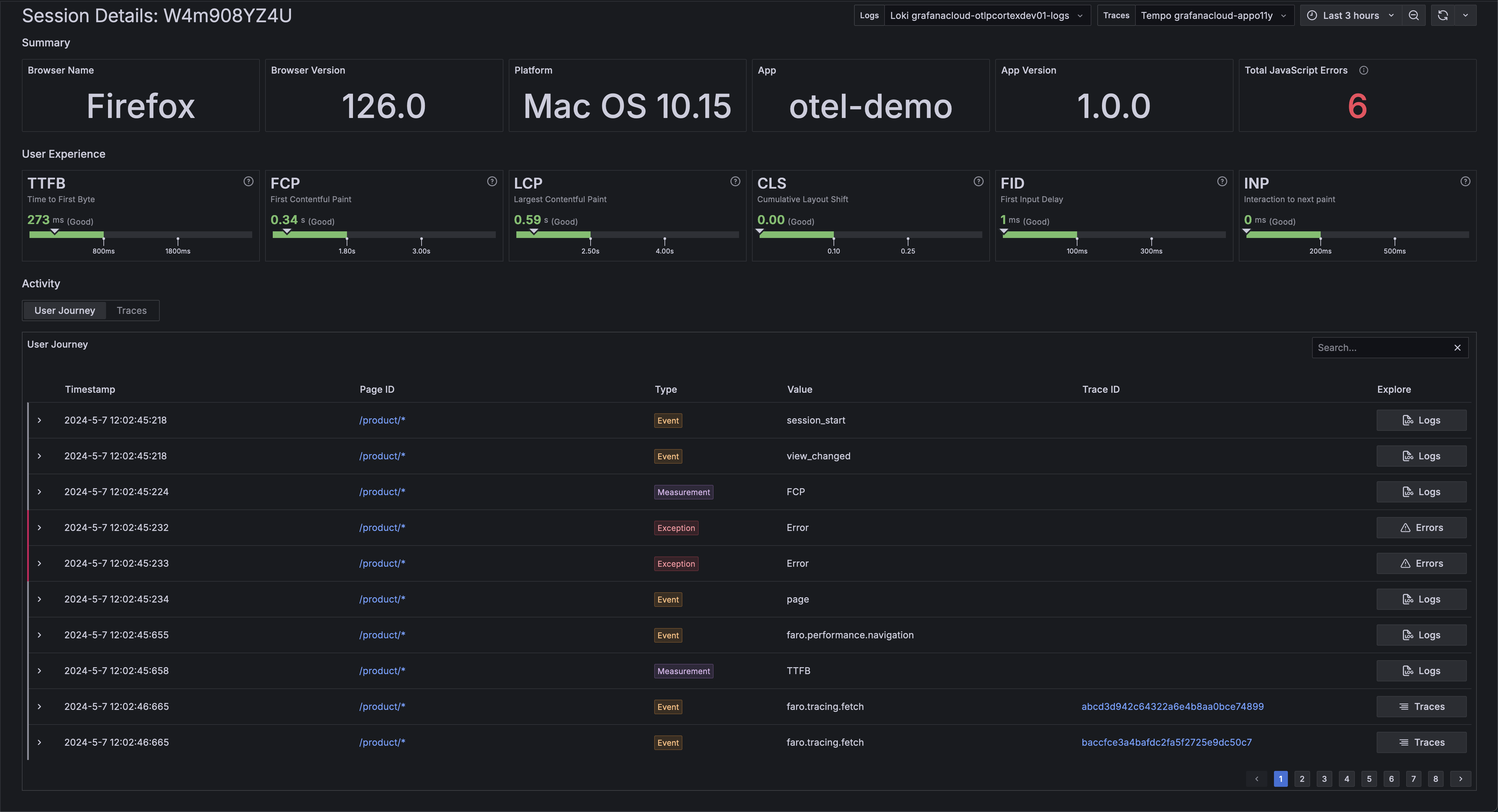Click the zoom out time range icon

[1414, 15]
